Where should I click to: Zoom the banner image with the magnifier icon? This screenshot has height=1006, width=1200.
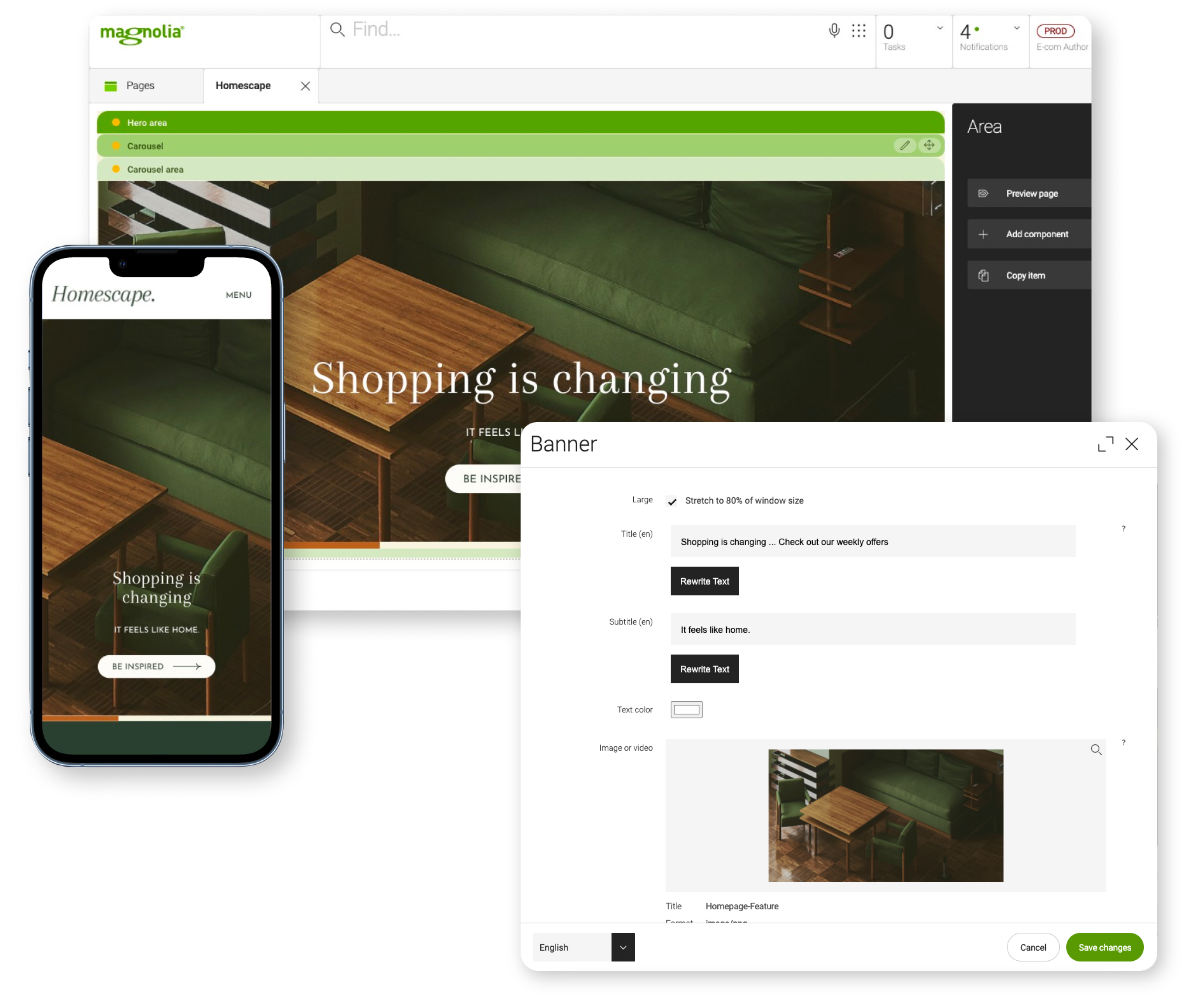1096,749
